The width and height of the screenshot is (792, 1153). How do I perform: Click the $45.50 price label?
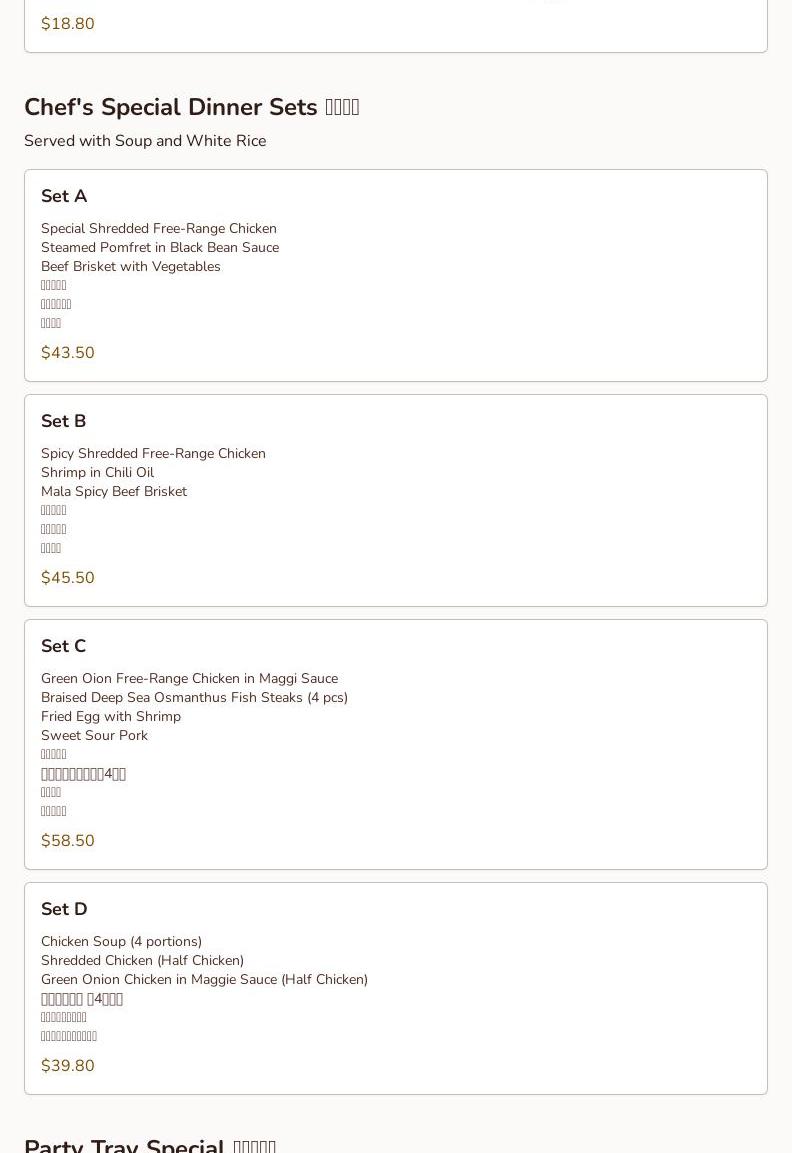[x=68, y=578]
